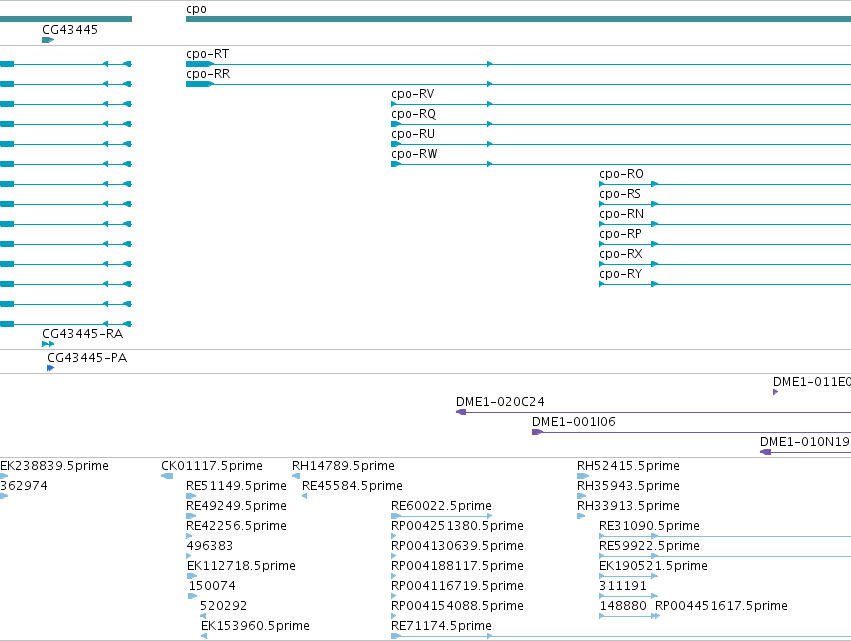
Task: Click the cpo-RT first exon block
Action: (200, 64)
